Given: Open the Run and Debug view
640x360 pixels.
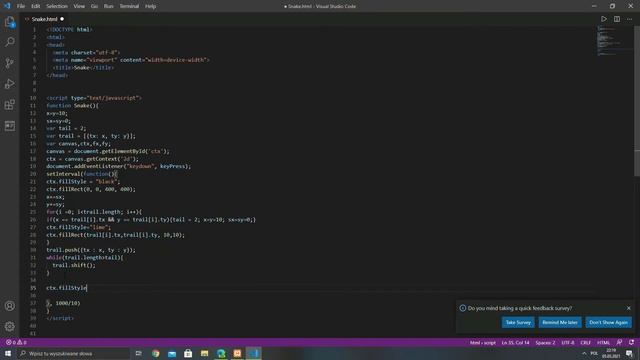Looking at the screenshot, I should (x=10, y=84).
